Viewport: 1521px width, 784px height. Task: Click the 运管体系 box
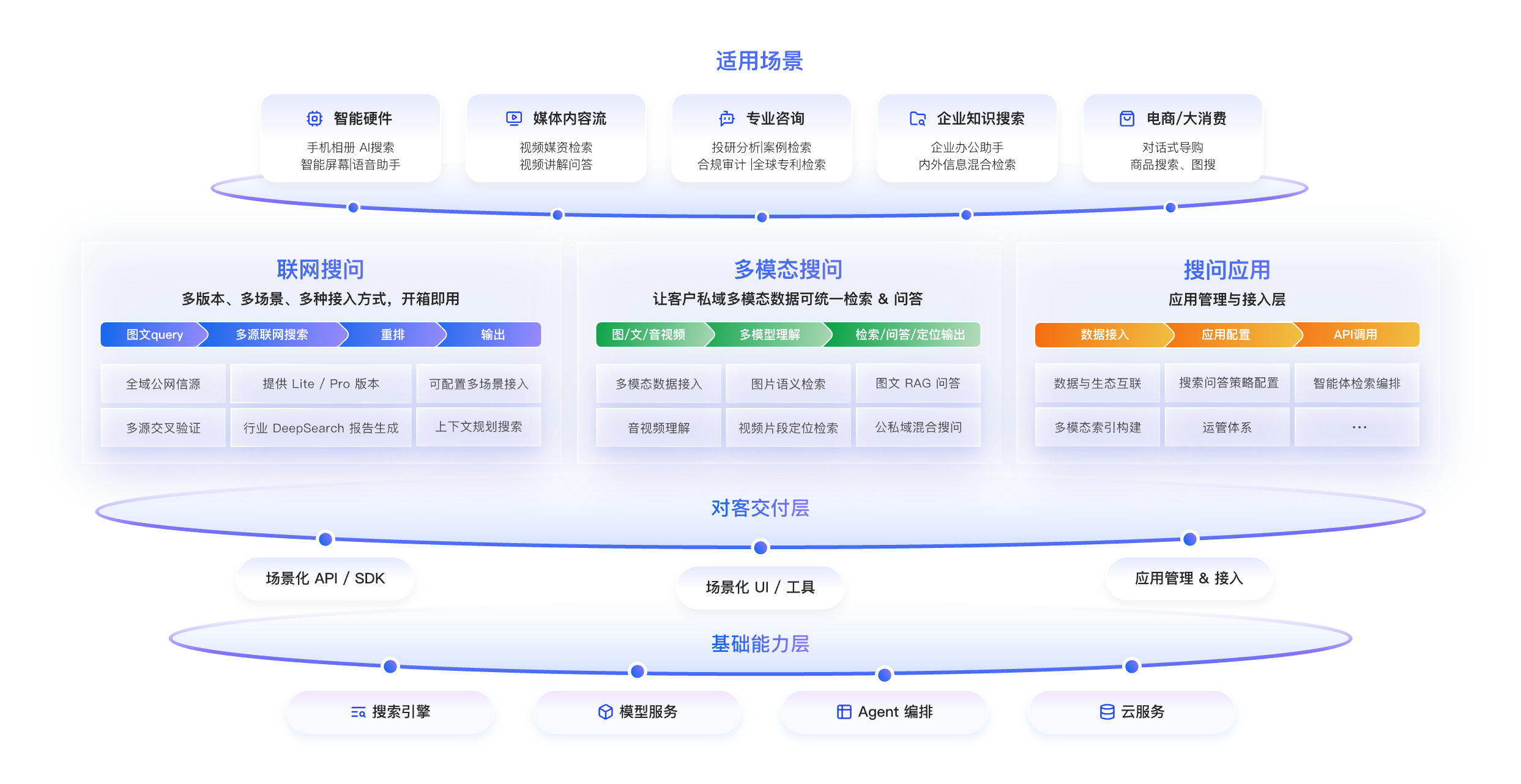pos(1227,427)
